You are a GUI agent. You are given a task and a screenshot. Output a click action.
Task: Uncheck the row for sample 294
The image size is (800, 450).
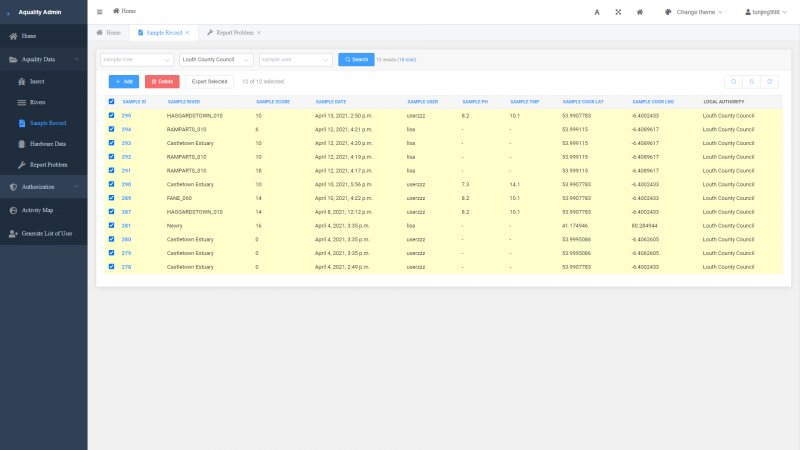[111, 129]
